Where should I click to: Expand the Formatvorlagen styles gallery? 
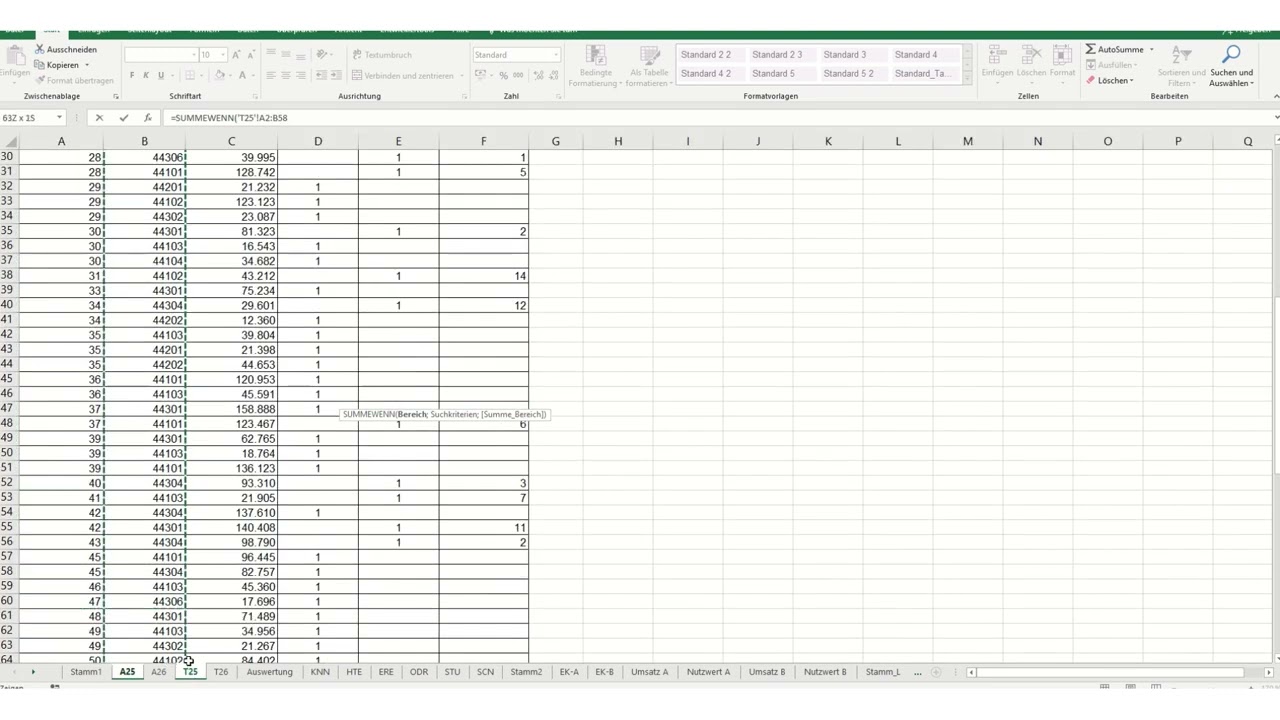pyautogui.click(x=966, y=78)
